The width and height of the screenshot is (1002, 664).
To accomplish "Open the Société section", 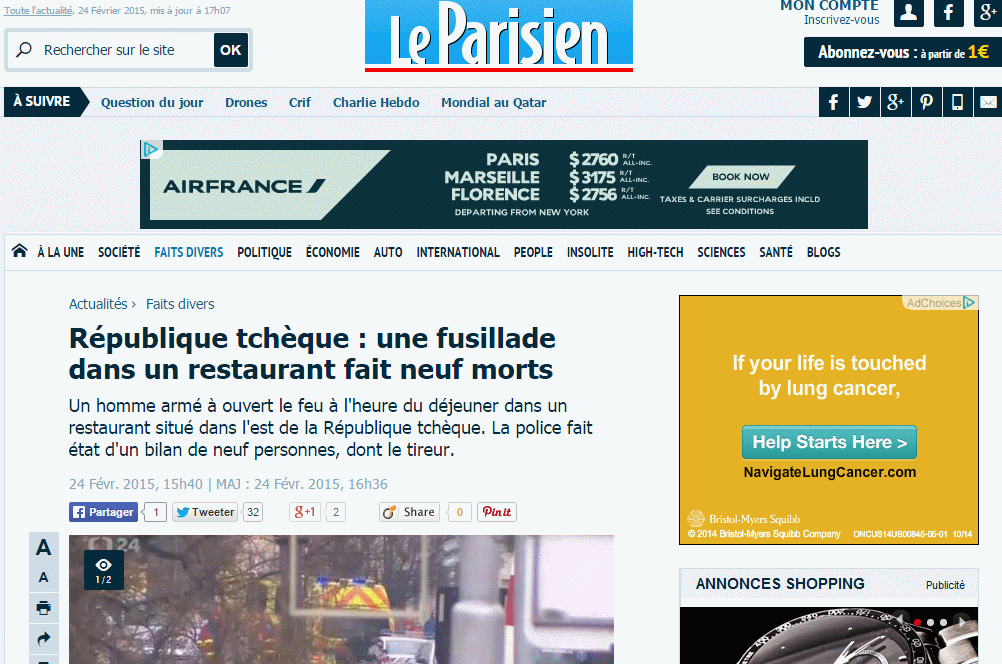I will coord(119,252).
